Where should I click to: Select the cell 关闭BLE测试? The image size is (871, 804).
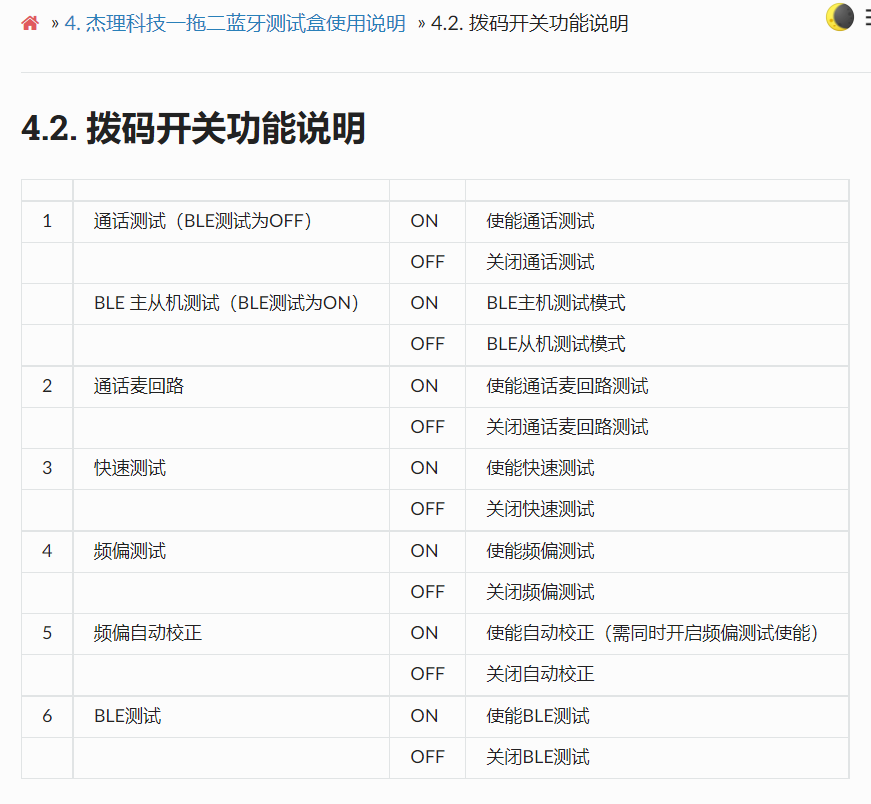pyautogui.click(x=657, y=757)
